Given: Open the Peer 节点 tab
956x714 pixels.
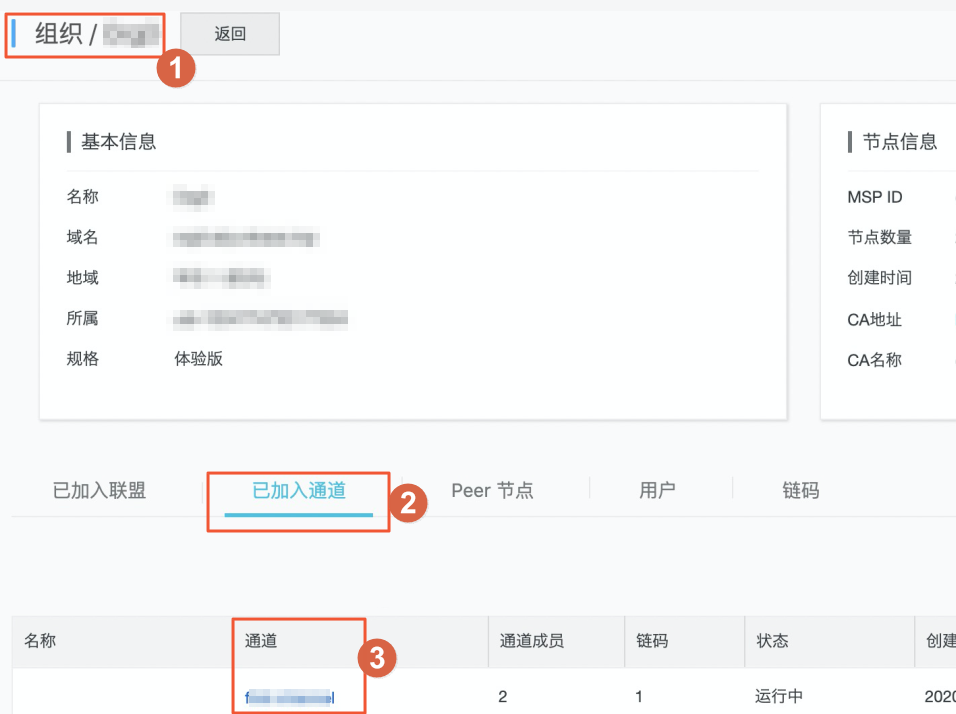Looking at the screenshot, I should coord(491,490).
